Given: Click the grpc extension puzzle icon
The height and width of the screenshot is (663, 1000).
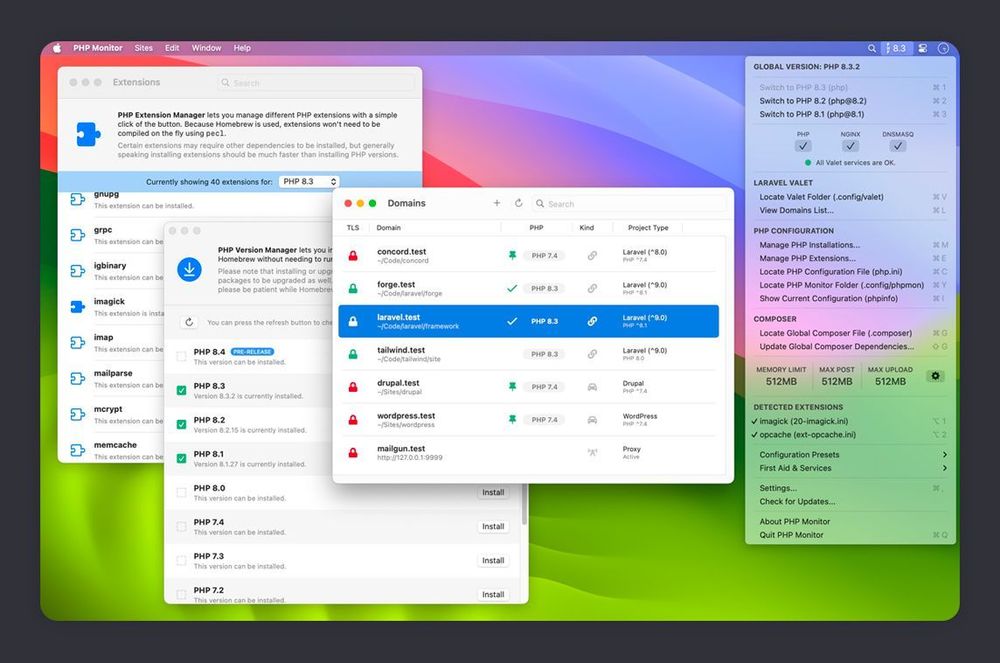Looking at the screenshot, I should click(x=78, y=235).
